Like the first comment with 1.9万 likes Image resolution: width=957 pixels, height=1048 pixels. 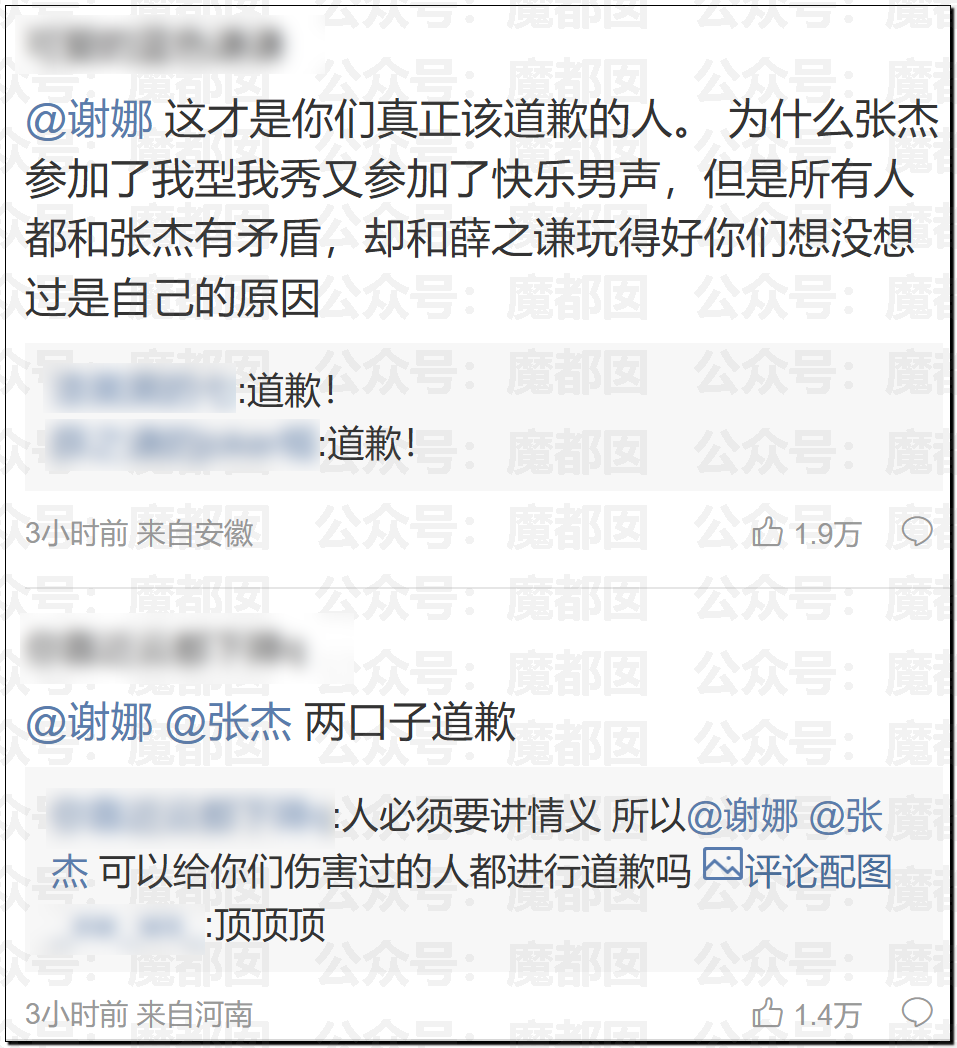tap(767, 533)
